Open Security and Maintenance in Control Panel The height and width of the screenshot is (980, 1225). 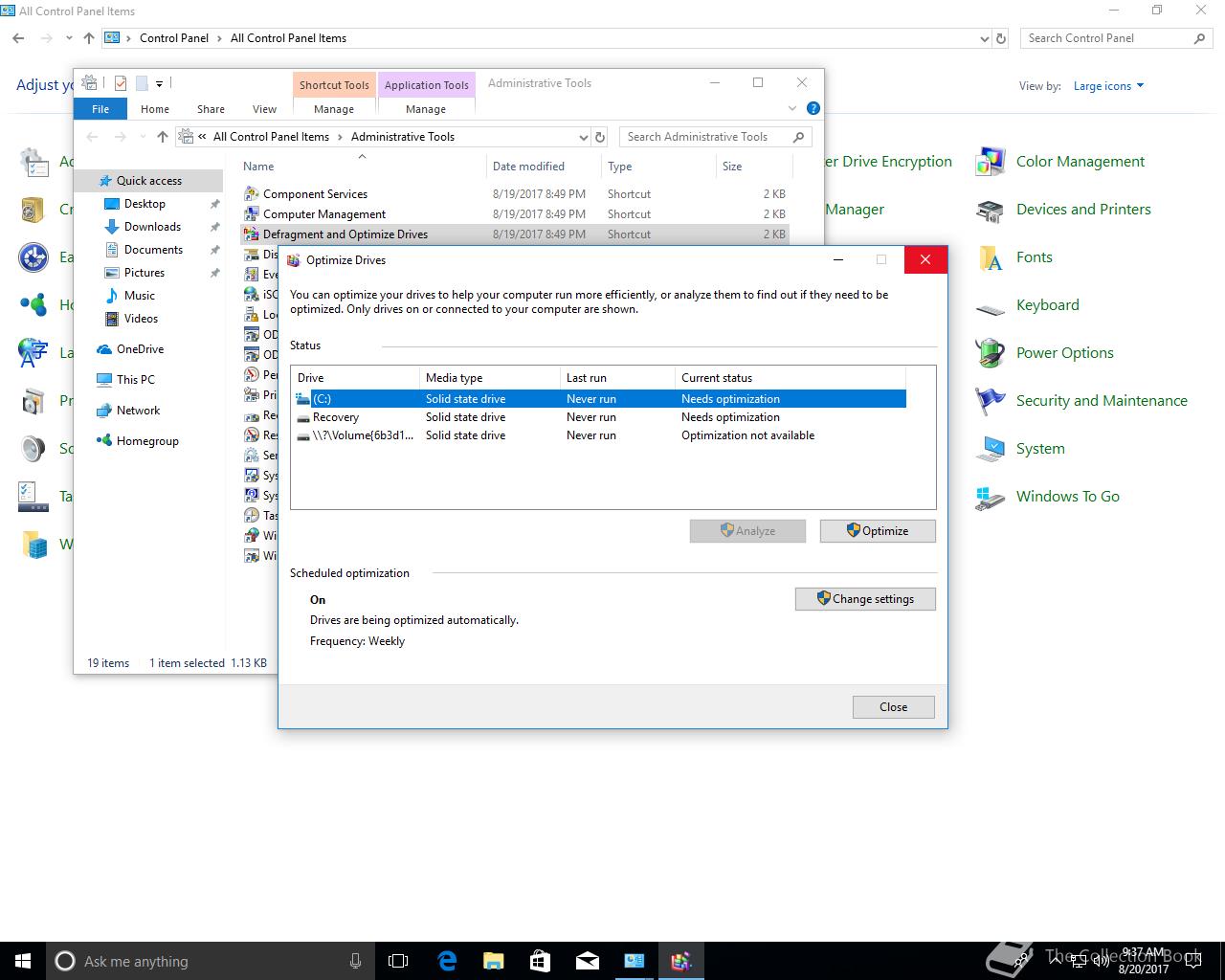pos(1081,401)
